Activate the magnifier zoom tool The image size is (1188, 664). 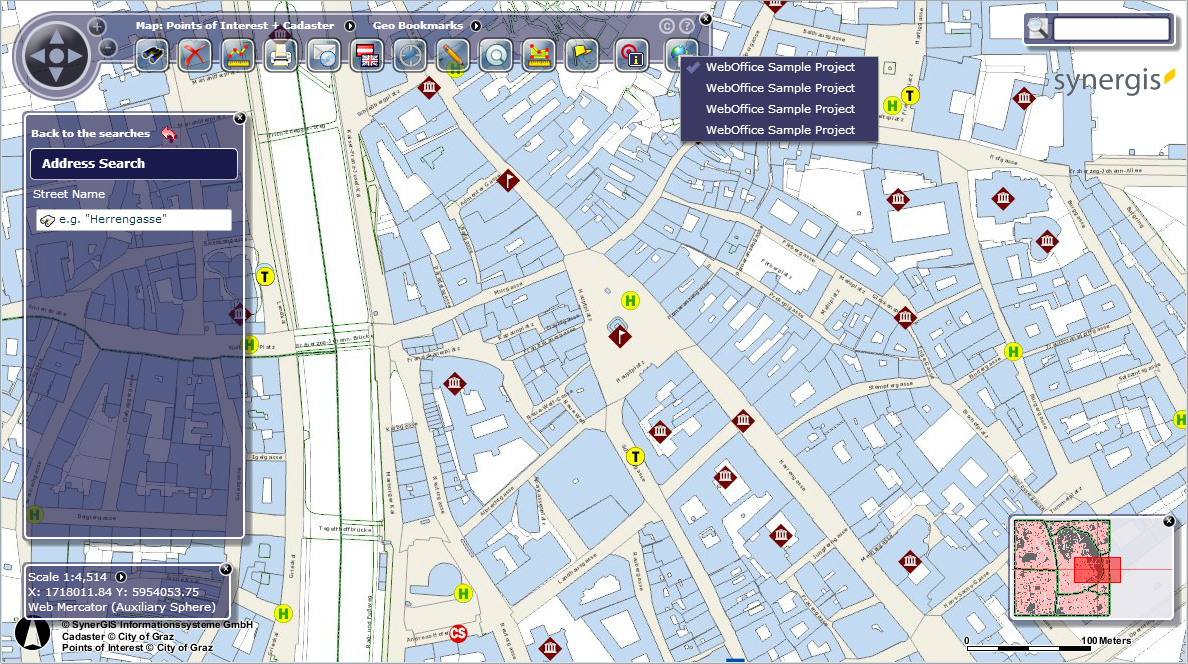(495, 55)
